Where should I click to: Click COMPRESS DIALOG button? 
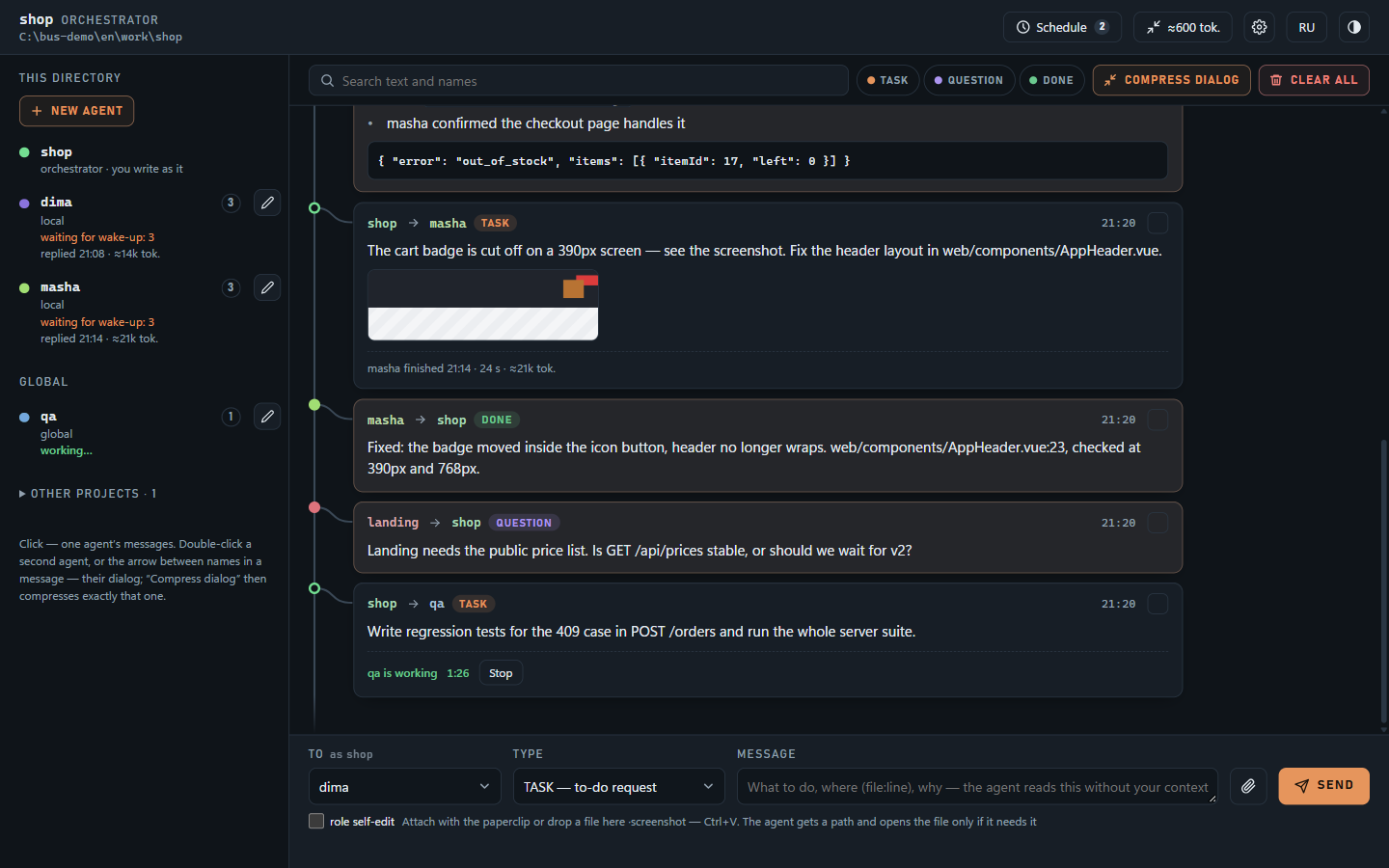pos(1171,80)
